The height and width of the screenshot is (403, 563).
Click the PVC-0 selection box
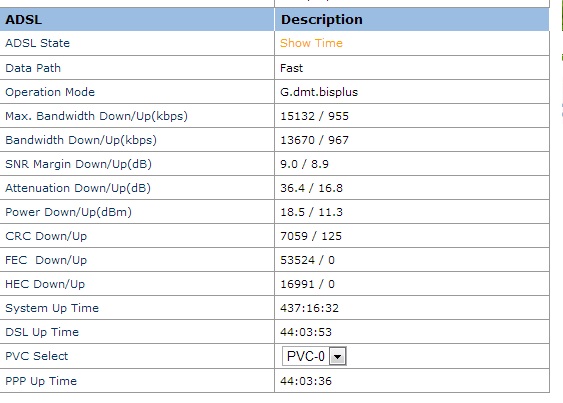314,356
